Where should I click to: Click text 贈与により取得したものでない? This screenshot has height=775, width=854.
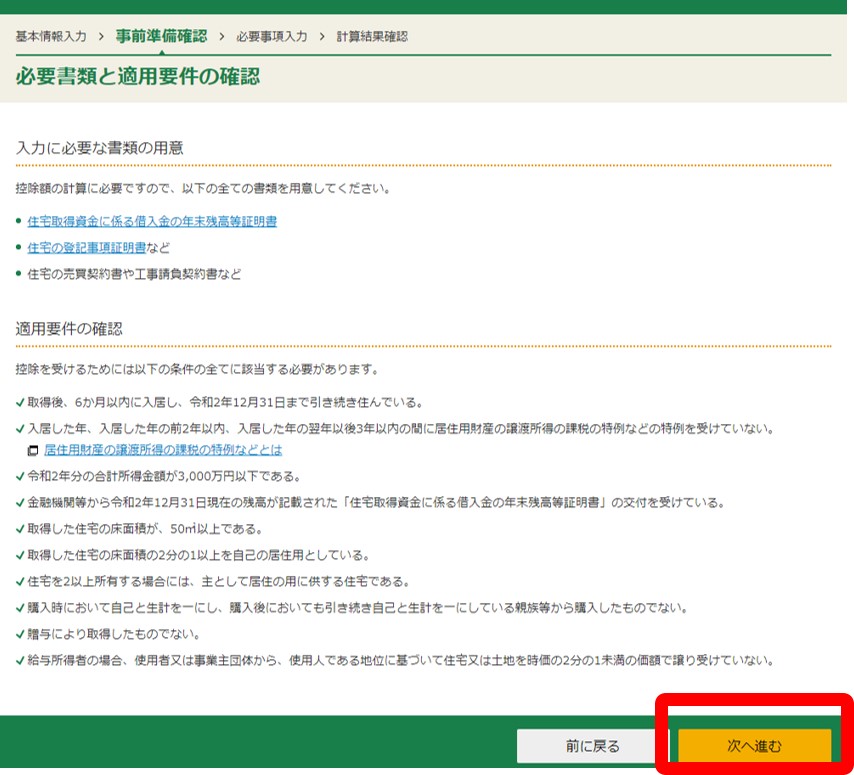tap(114, 634)
